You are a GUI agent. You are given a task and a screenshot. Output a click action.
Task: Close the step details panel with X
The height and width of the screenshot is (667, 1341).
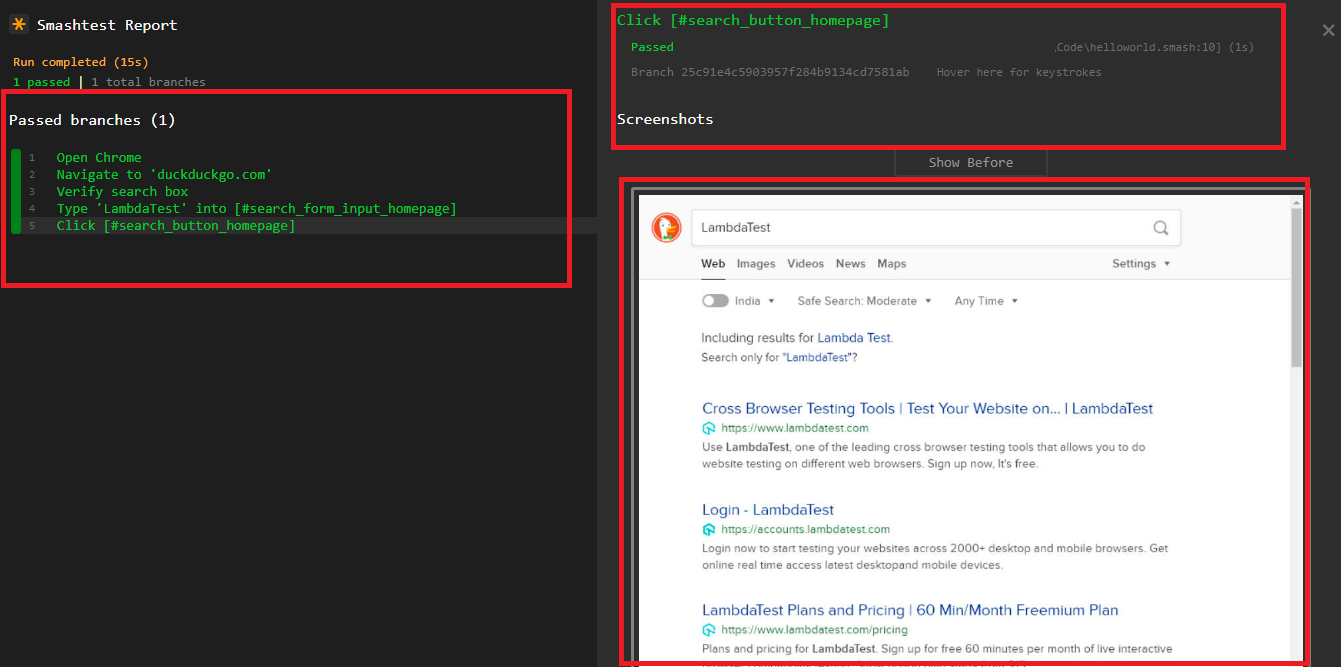pos(1328,31)
